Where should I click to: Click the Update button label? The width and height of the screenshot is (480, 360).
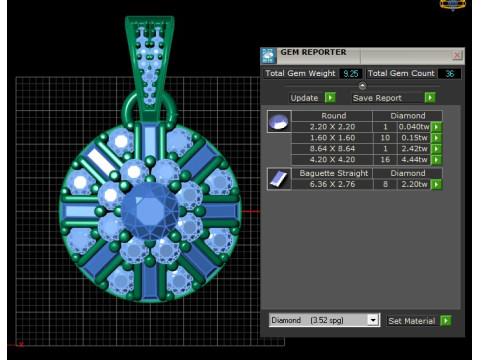click(x=304, y=98)
